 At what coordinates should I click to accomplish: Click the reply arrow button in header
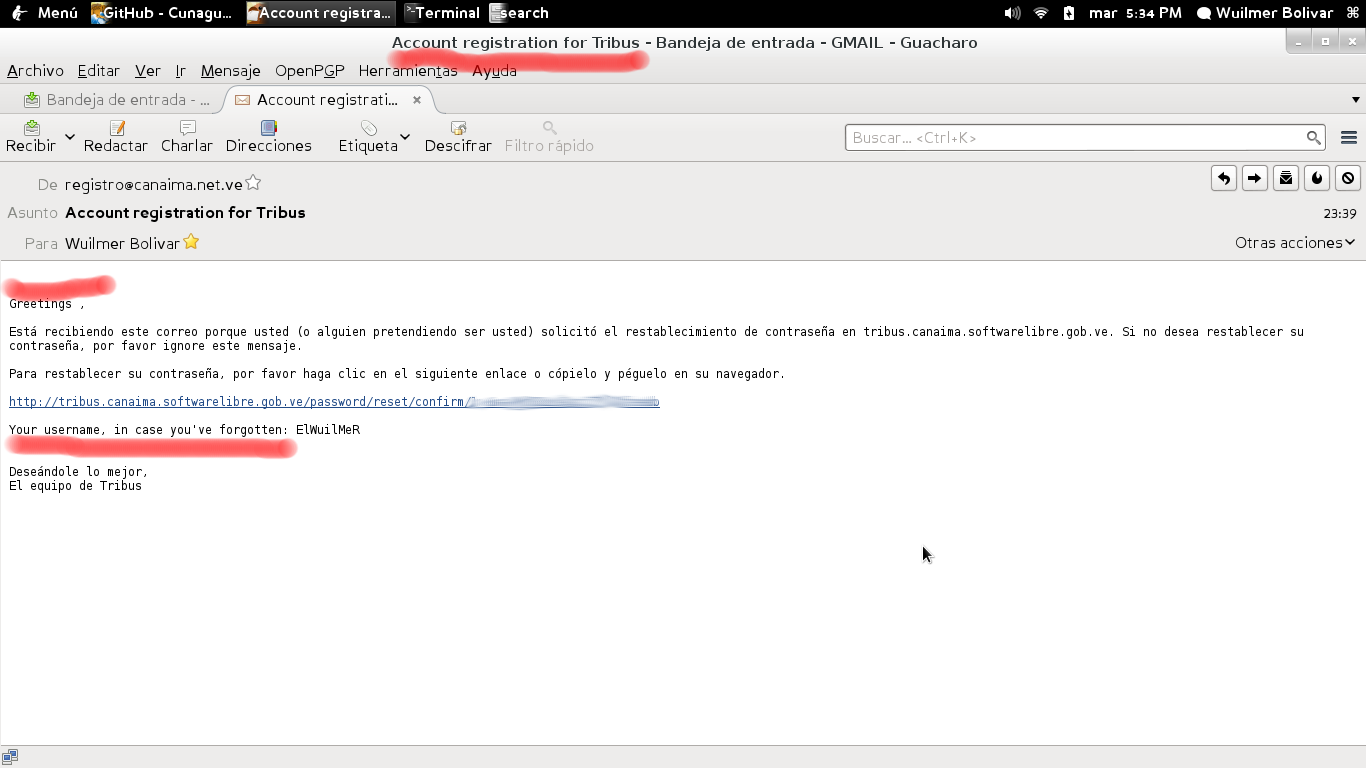tap(1224, 178)
